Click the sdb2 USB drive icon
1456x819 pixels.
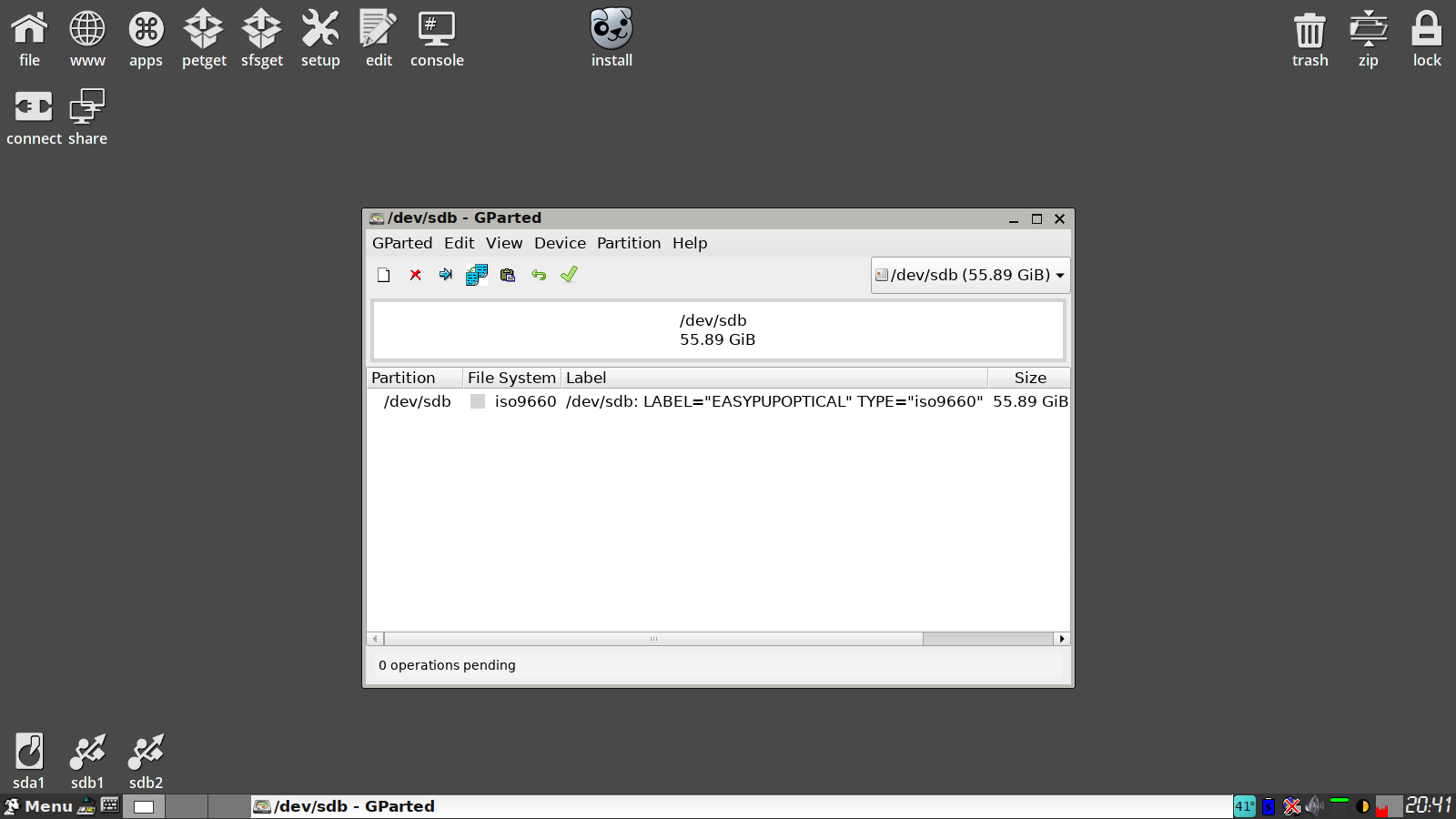(146, 762)
